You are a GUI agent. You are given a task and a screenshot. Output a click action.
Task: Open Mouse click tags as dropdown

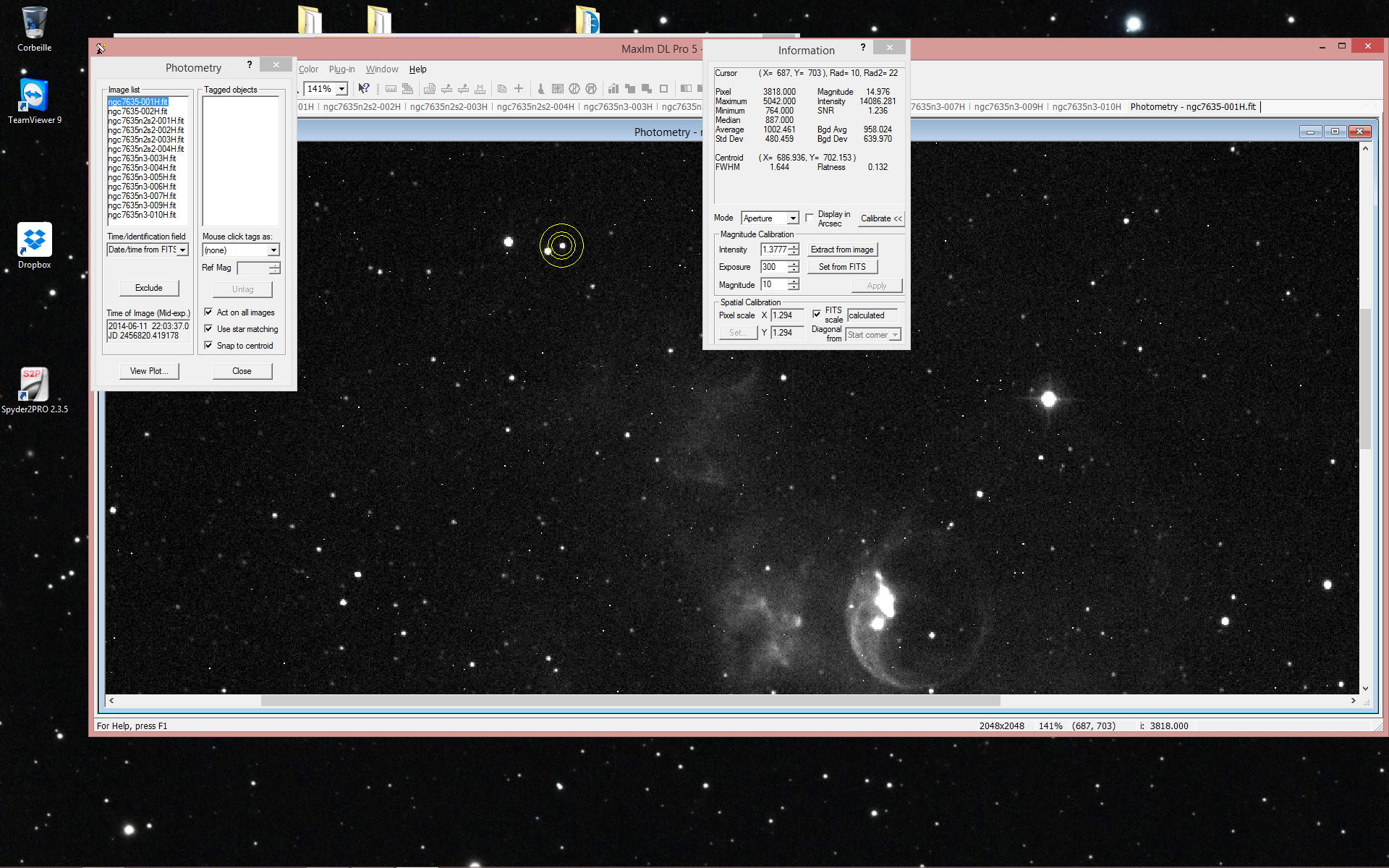pyautogui.click(x=273, y=250)
